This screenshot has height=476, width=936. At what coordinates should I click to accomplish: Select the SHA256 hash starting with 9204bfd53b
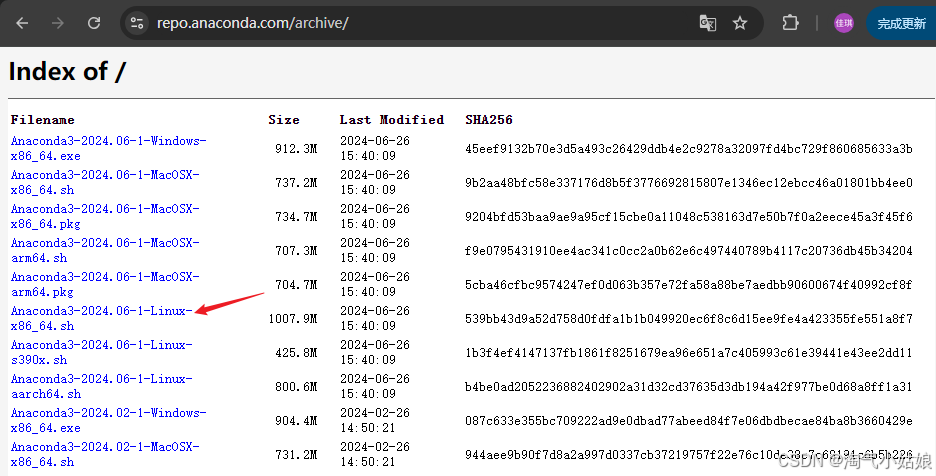pyautogui.click(x=689, y=216)
